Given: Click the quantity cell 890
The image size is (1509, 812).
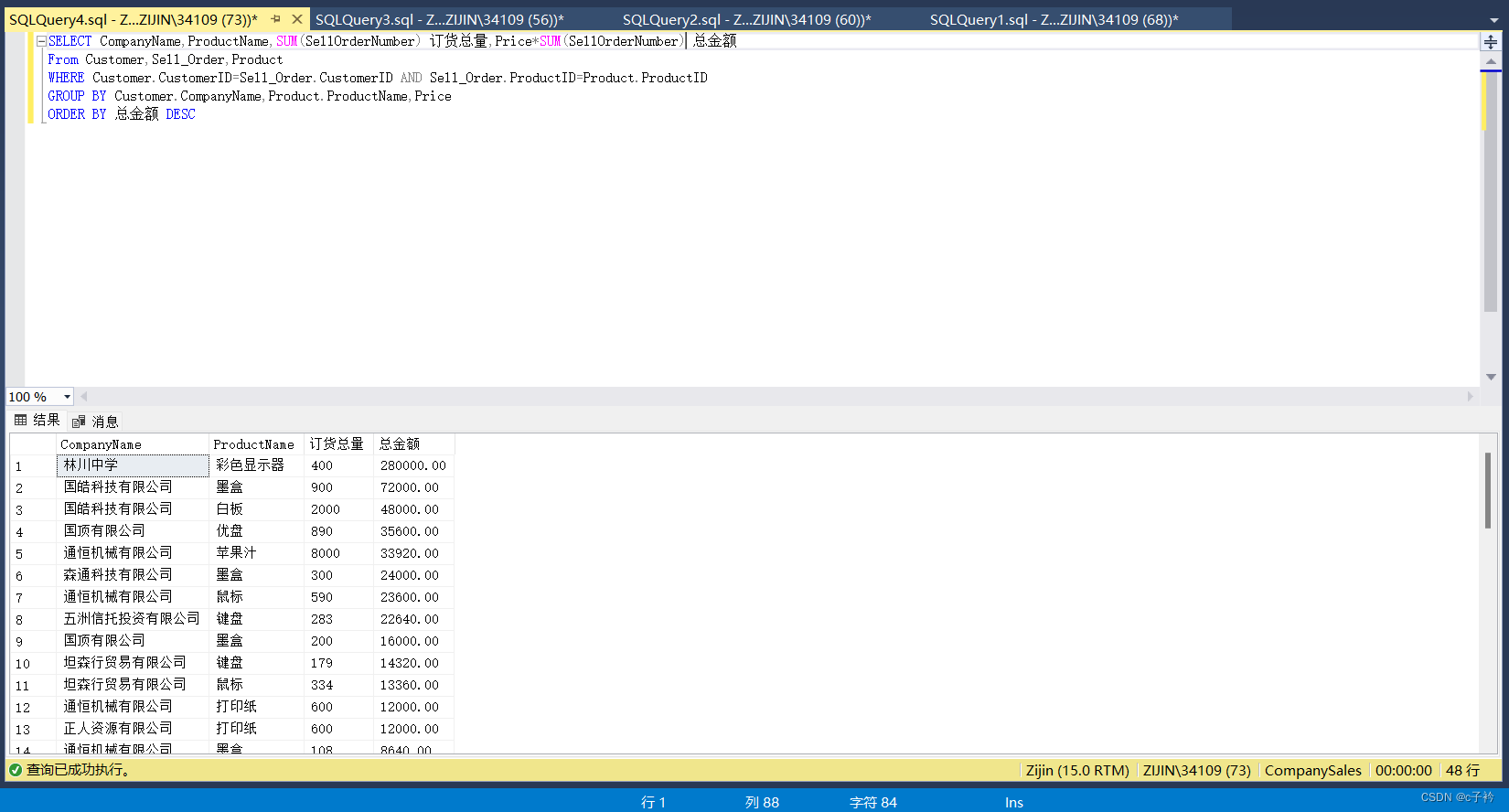Looking at the screenshot, I should click(x=339, y=531).
